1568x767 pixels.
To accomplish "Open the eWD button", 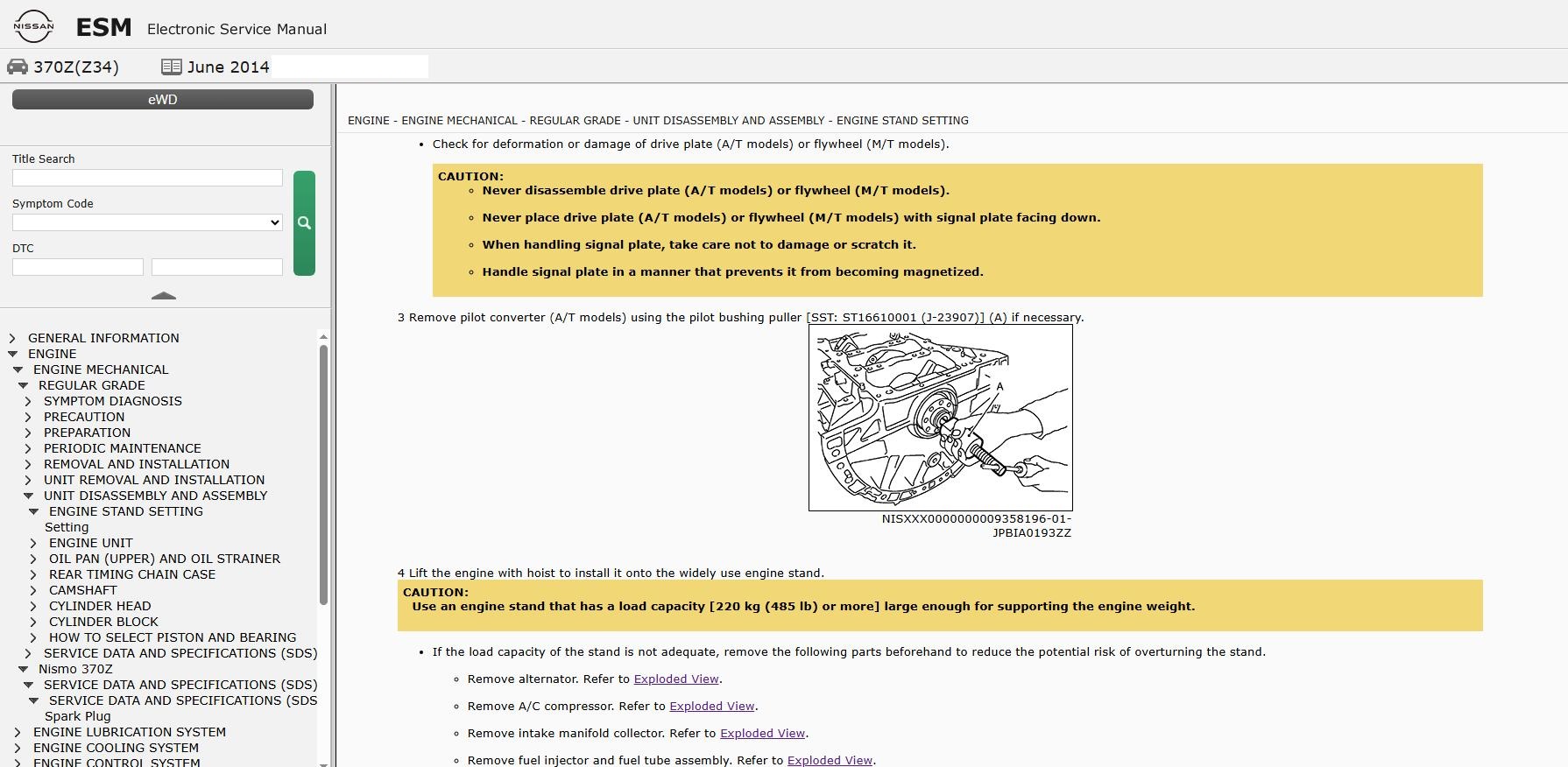I will pyautogui.click(x=163, y=100).
